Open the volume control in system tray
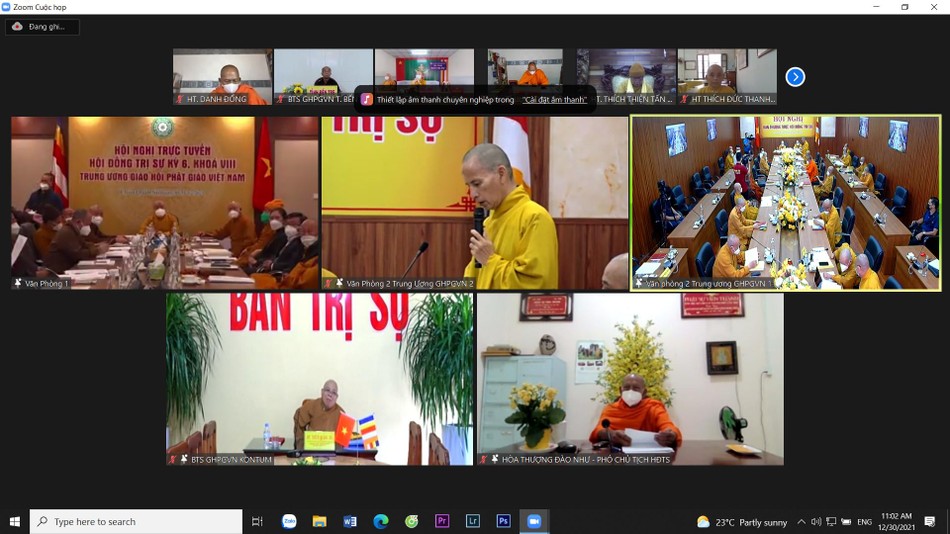Image resolution: width=950 pixels, height=534 pixels. tap(816, 522)
